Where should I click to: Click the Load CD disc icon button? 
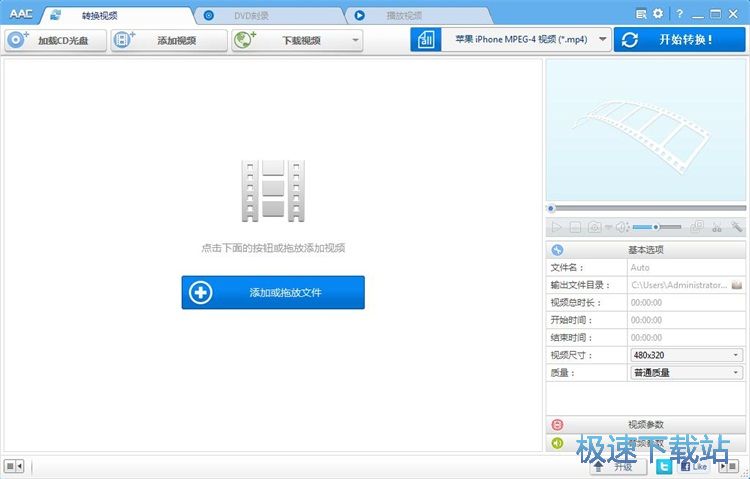coord(55,40)
